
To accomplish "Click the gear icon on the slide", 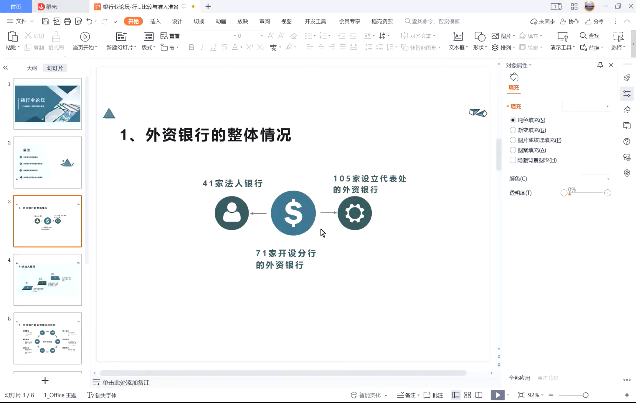I will pos(355,212).
